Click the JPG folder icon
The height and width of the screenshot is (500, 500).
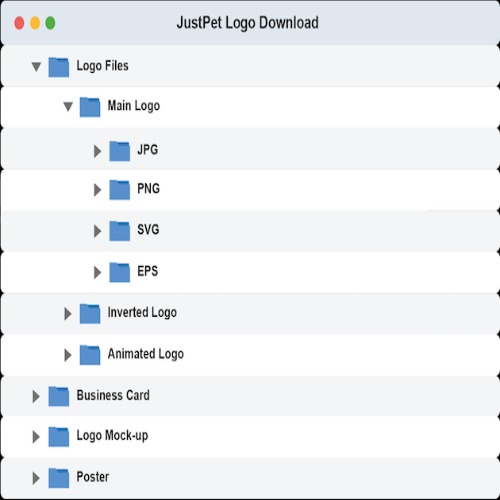tap(120, 151)
